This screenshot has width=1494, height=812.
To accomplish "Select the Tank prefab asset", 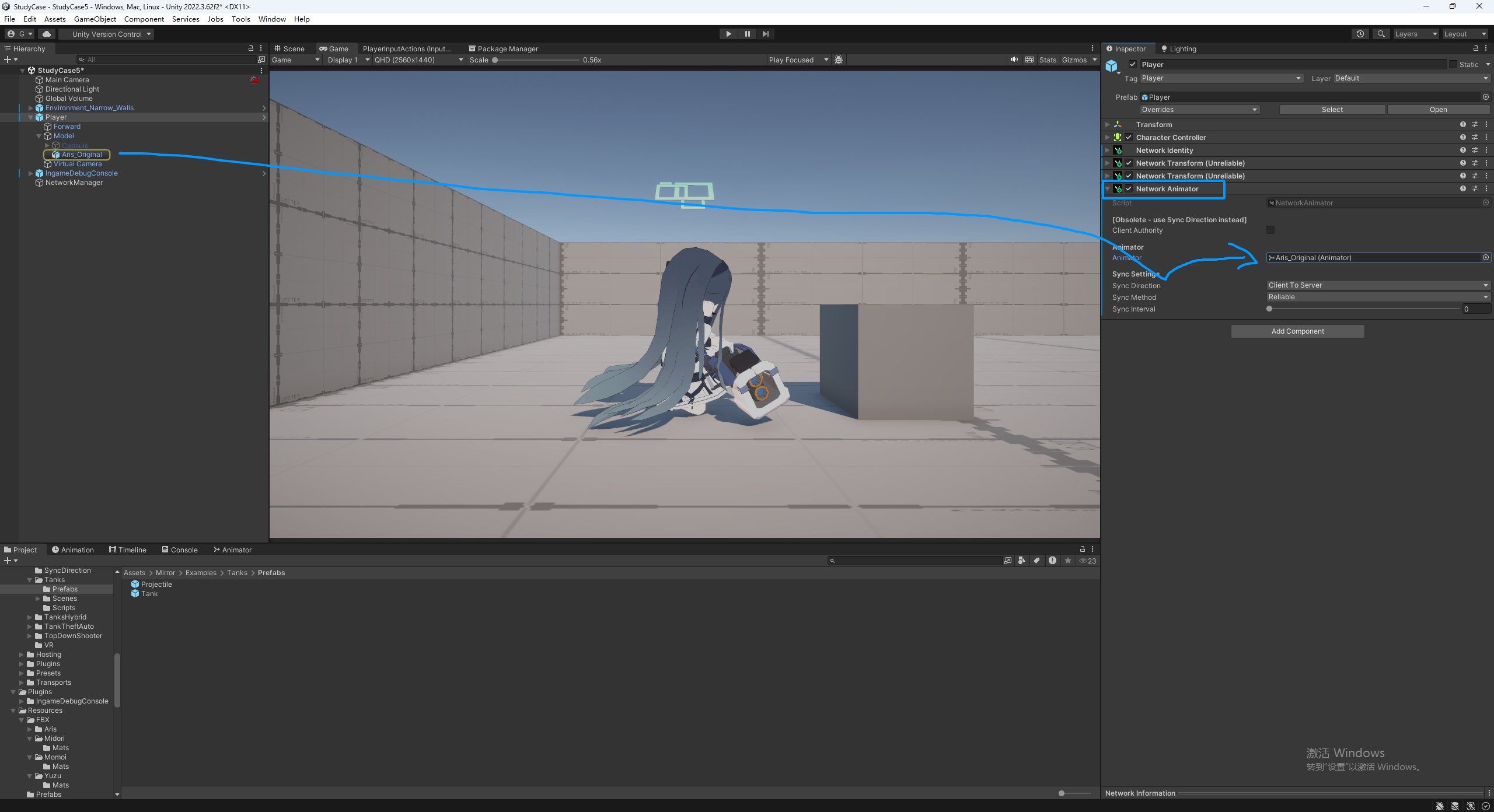I will (x=149, y=594).
